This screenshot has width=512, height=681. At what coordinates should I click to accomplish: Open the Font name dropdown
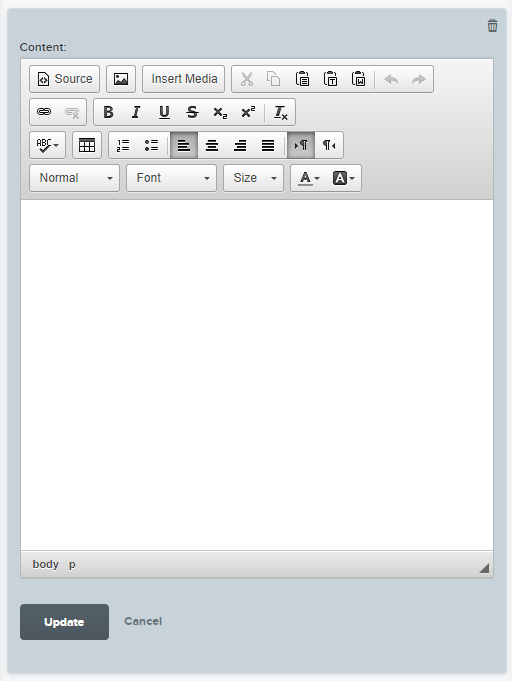pyautogui.click(x=172, y=178)
